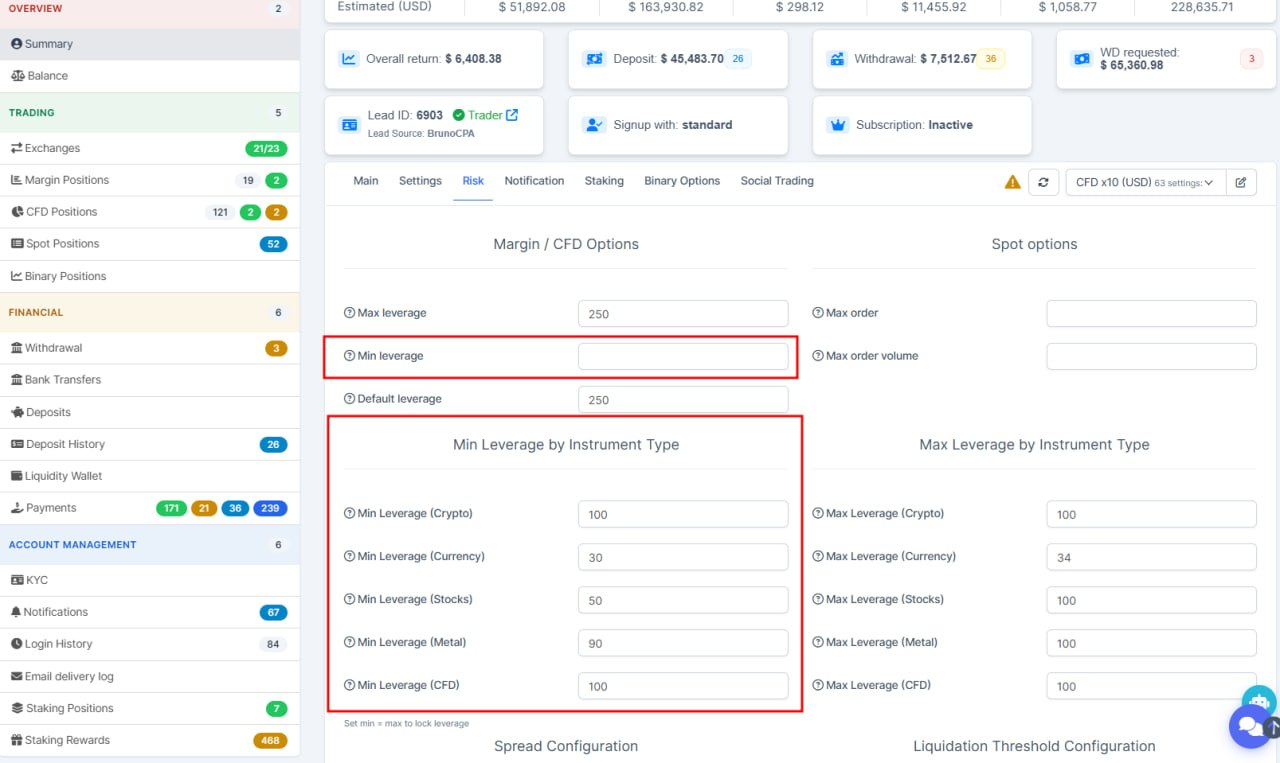Open Notifications in the sidebar

(149, 612)
